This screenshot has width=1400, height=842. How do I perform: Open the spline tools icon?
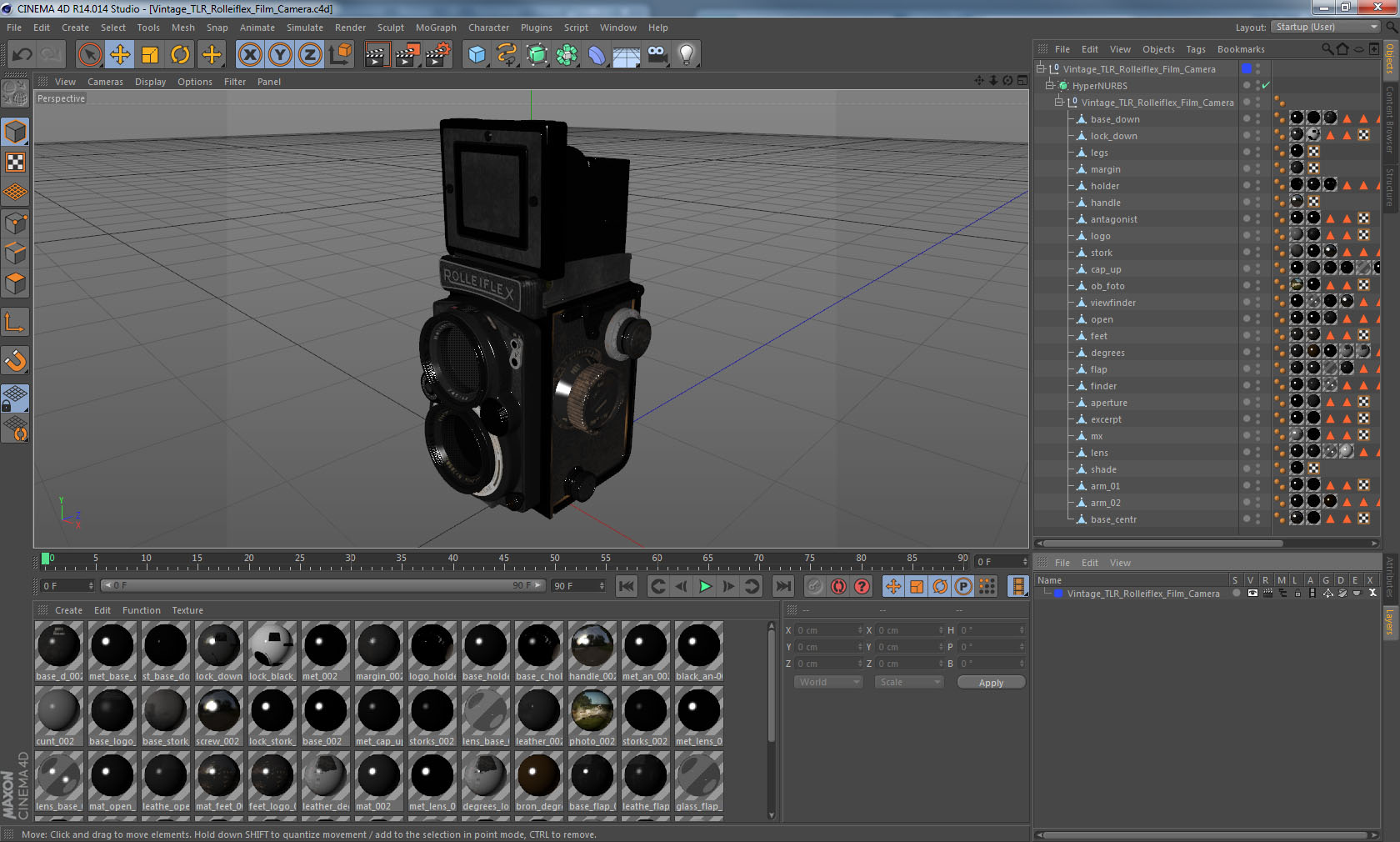click(507, 55)
